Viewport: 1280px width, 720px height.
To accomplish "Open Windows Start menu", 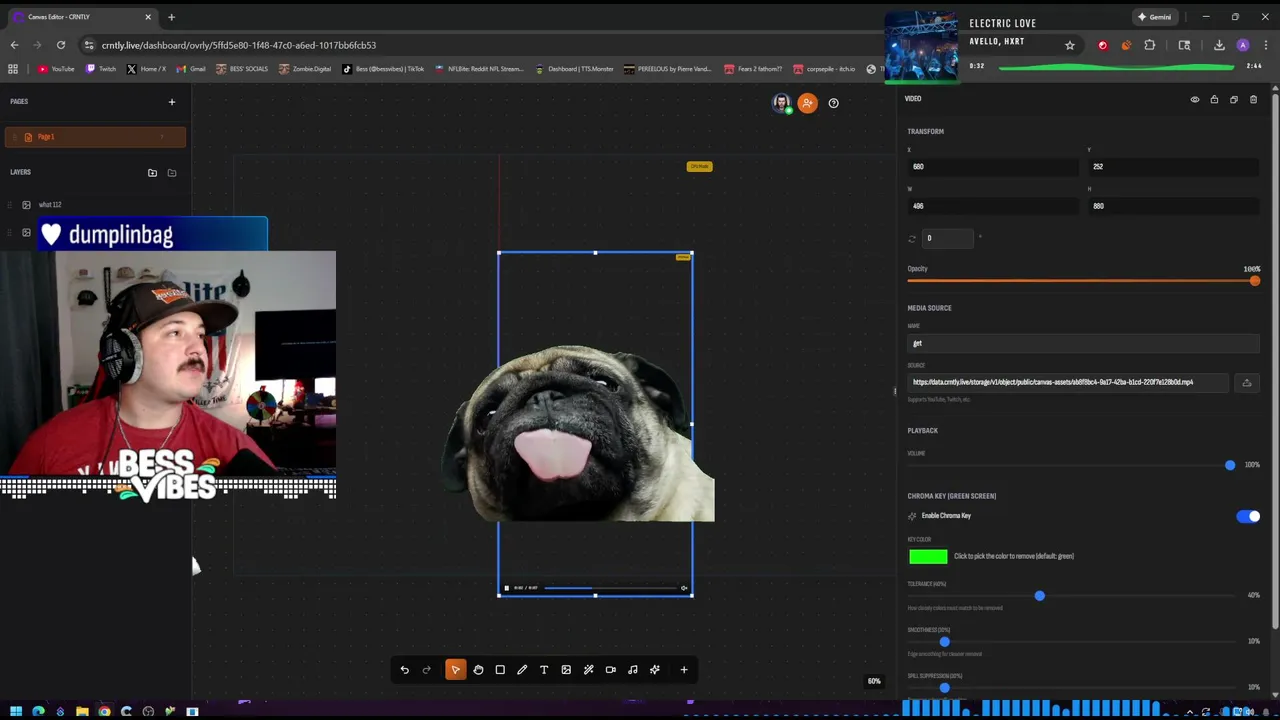I will (x=16, y=712).
